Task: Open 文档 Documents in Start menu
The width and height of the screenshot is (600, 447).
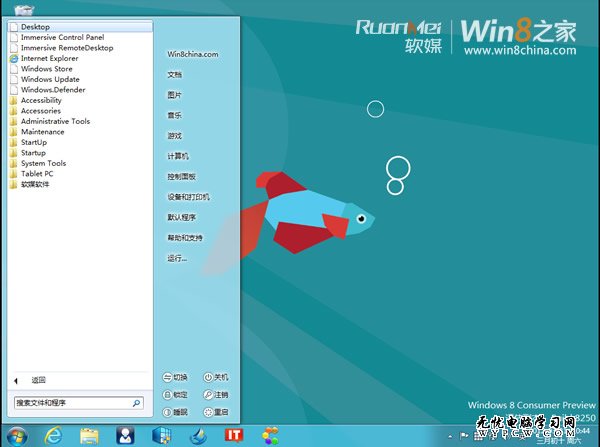Action: pyautogui.click(x=174, y=75)
